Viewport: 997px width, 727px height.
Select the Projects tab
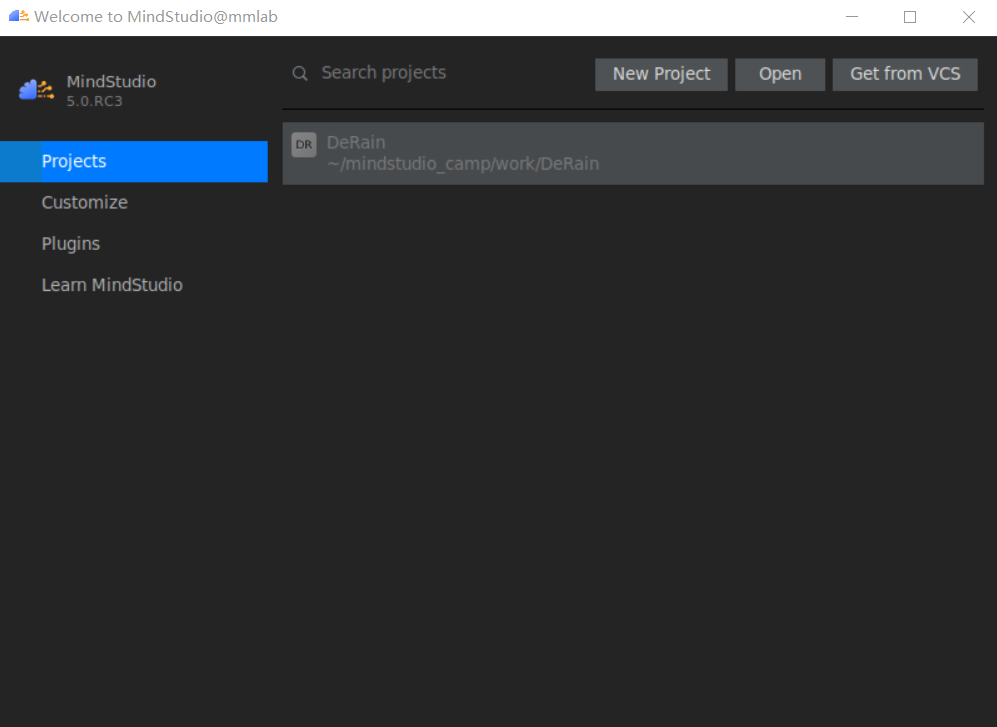134,162
